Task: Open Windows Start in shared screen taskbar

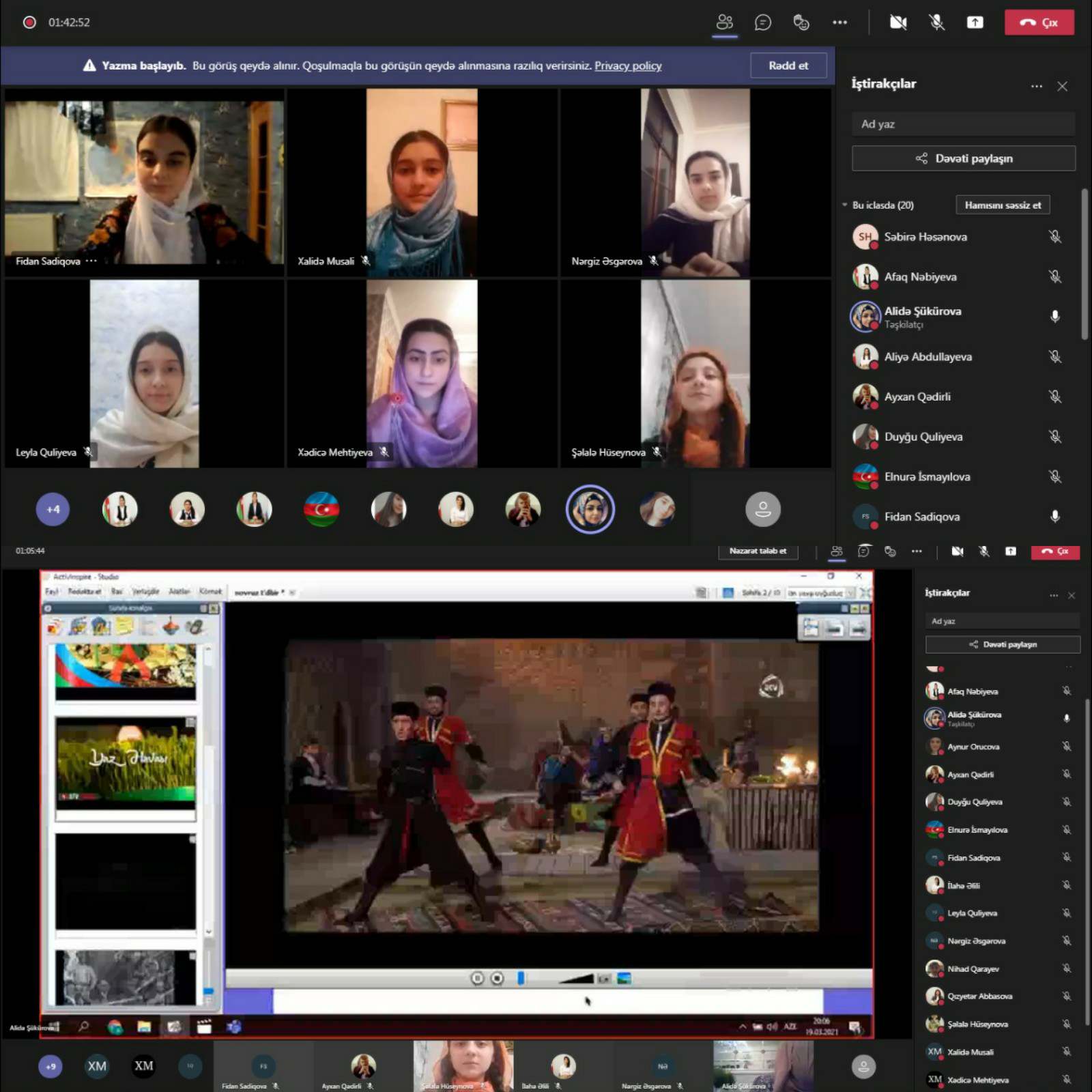Action: pyautogui.click(x=55, y=1026)
